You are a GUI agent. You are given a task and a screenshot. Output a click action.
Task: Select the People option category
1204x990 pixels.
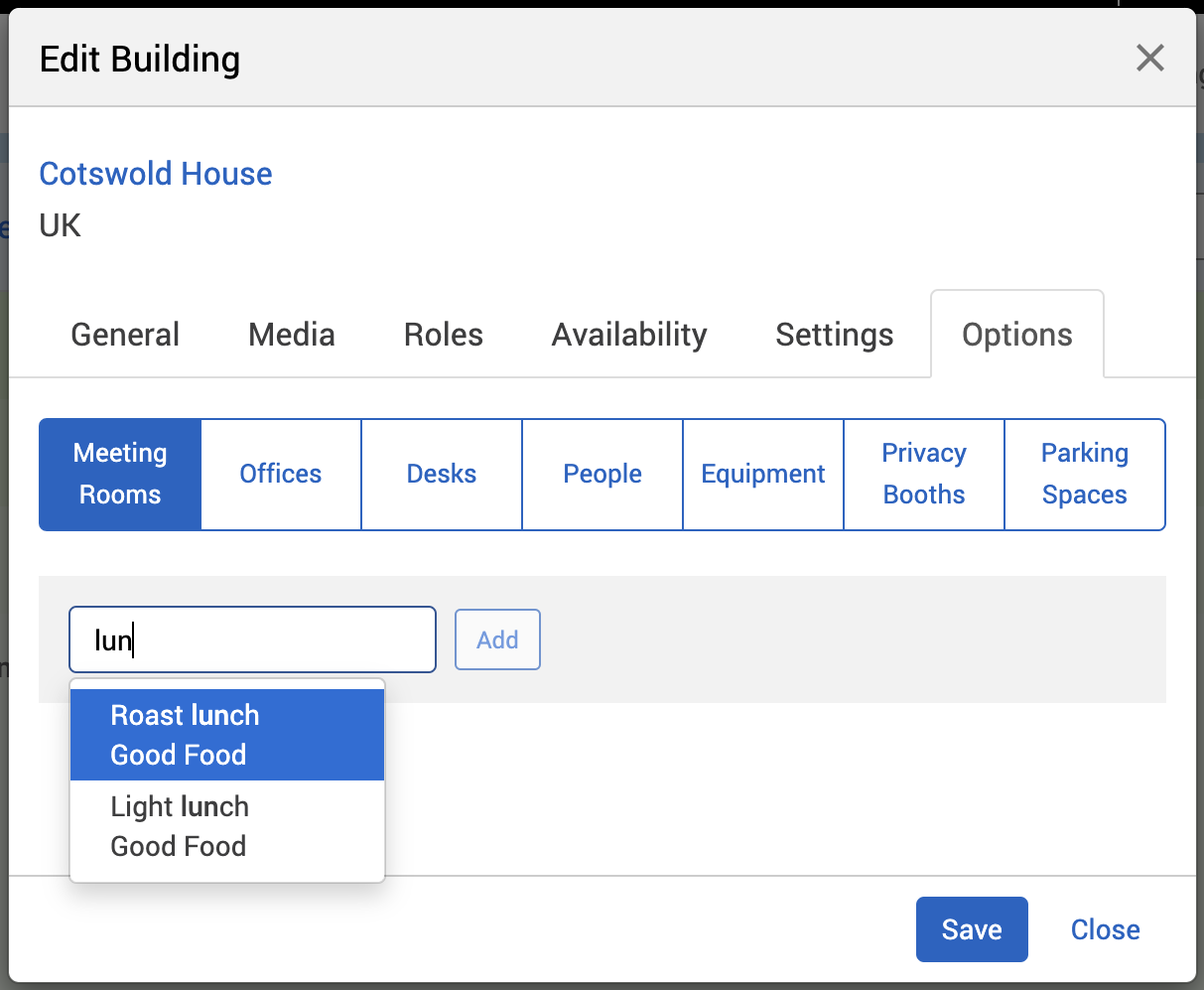click(602, 474)
